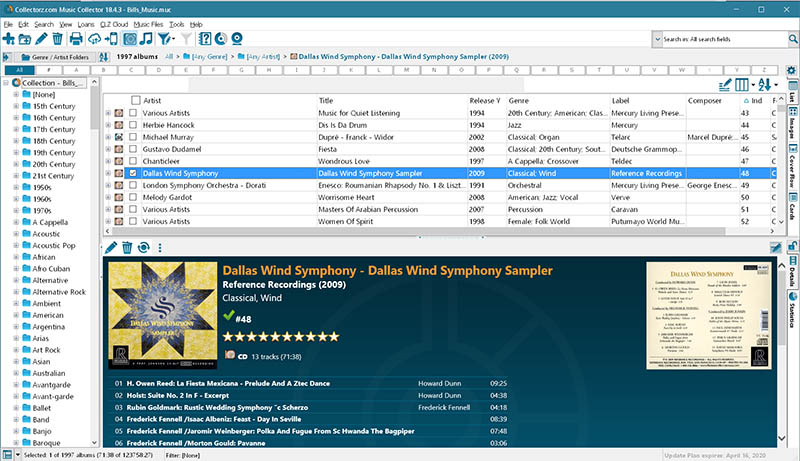
Task: Check the London Symphony Orchestra row checkbox
Action: coord(133,185)
